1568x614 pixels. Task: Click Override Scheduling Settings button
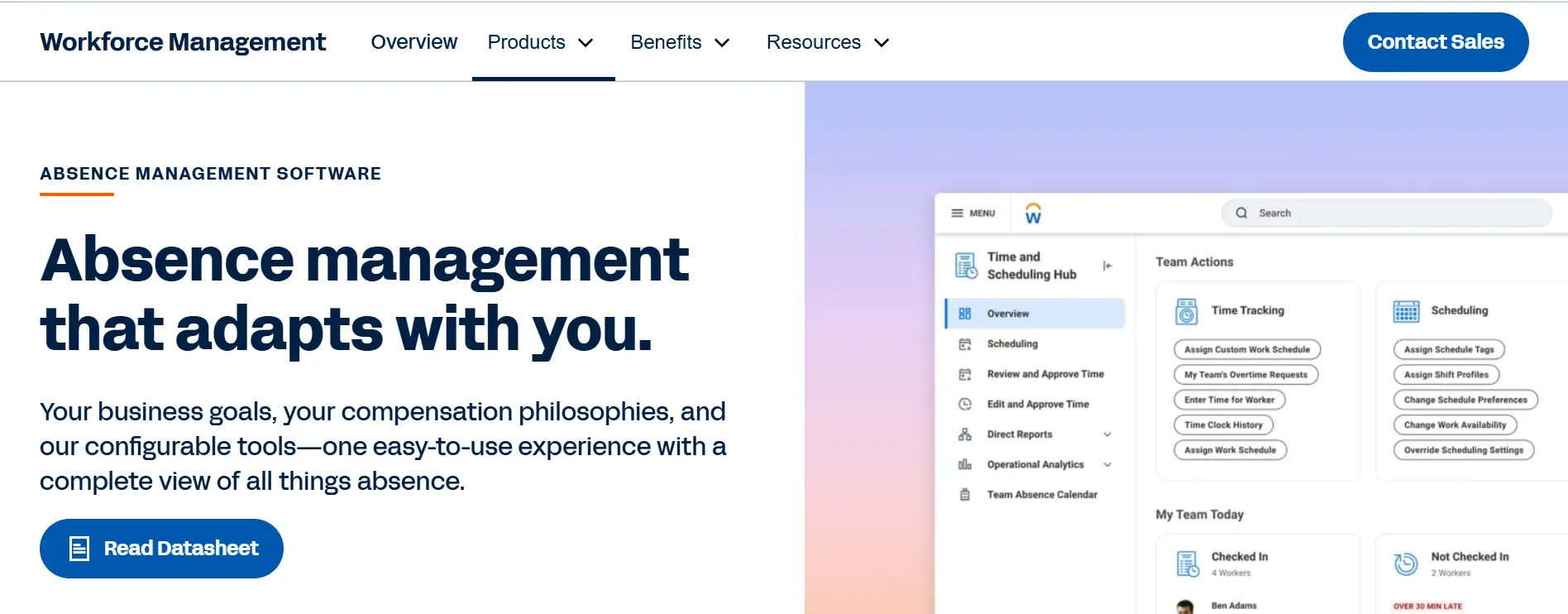pyautogui.click(x=1464, y=450)
